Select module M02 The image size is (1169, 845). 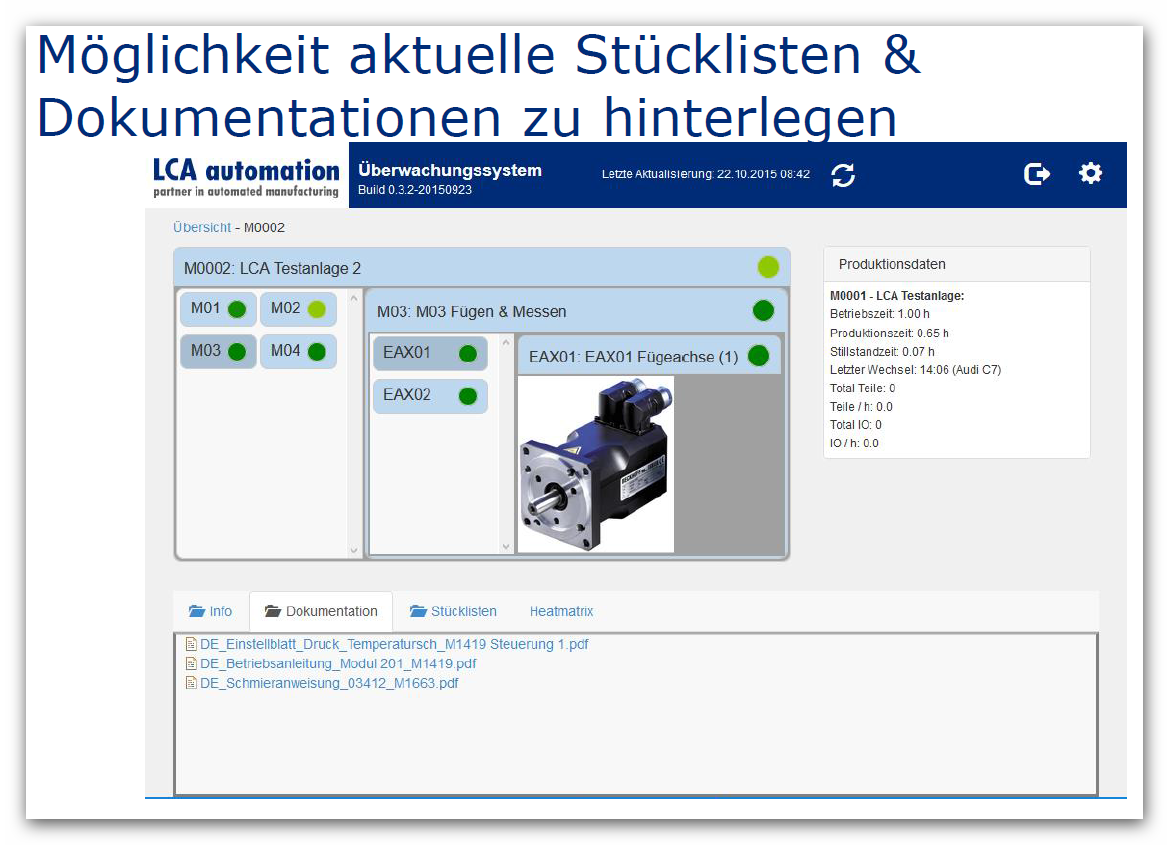click(298, 309)
